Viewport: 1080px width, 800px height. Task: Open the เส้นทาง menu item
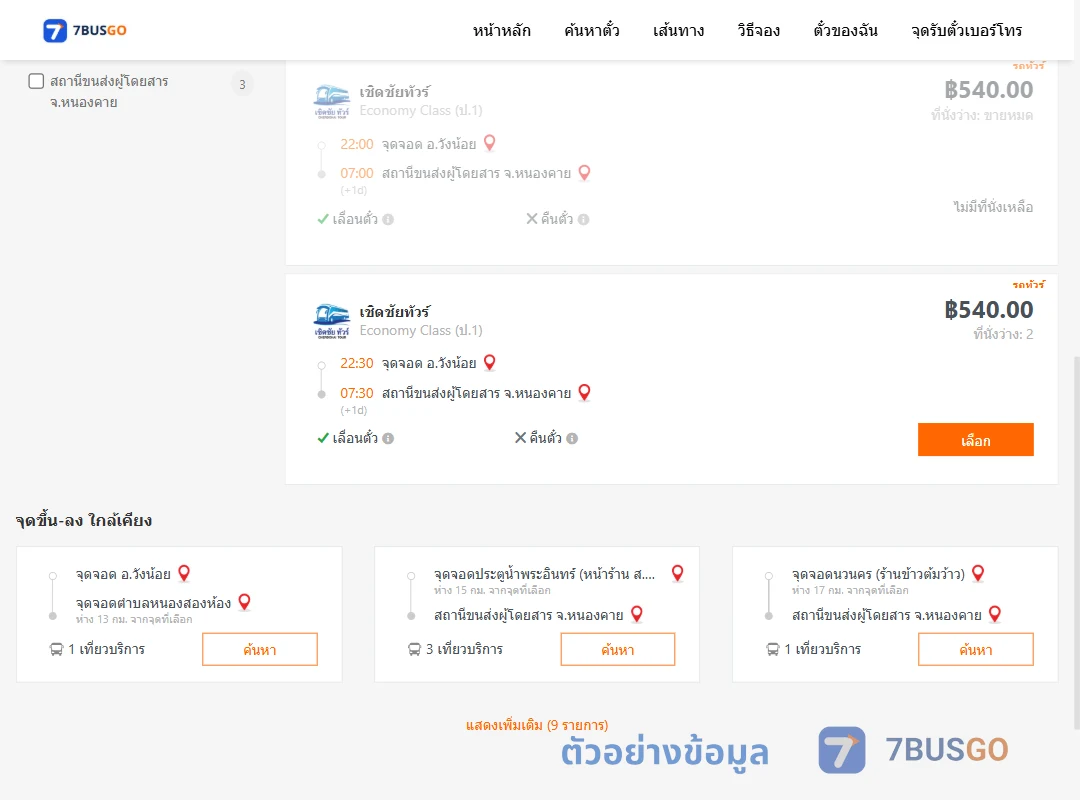[x=678, y=30]
